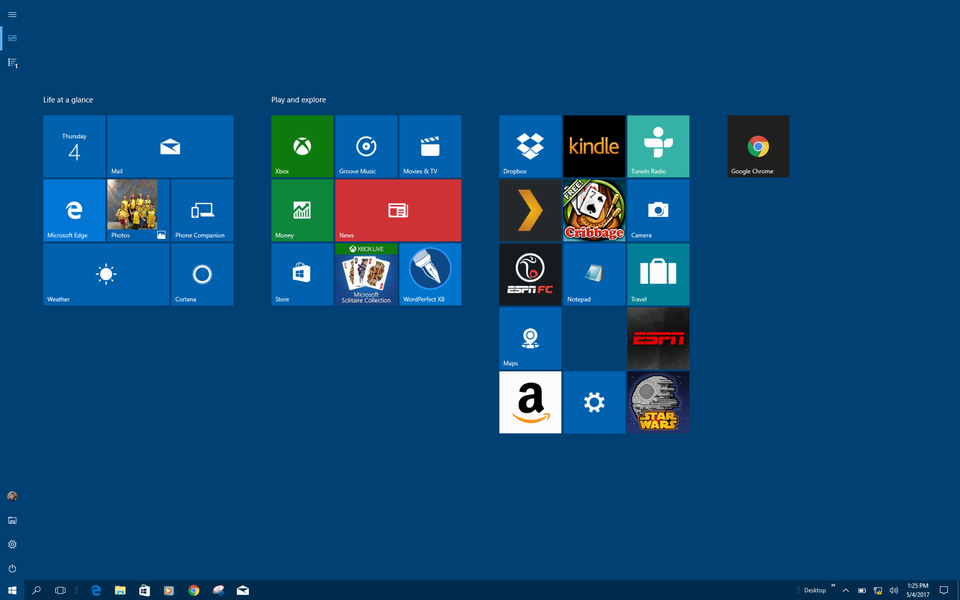Screen dimensions: 960x600
Task: Open the Calendar tile showing Thursday 4
Action: coord(74,146)
